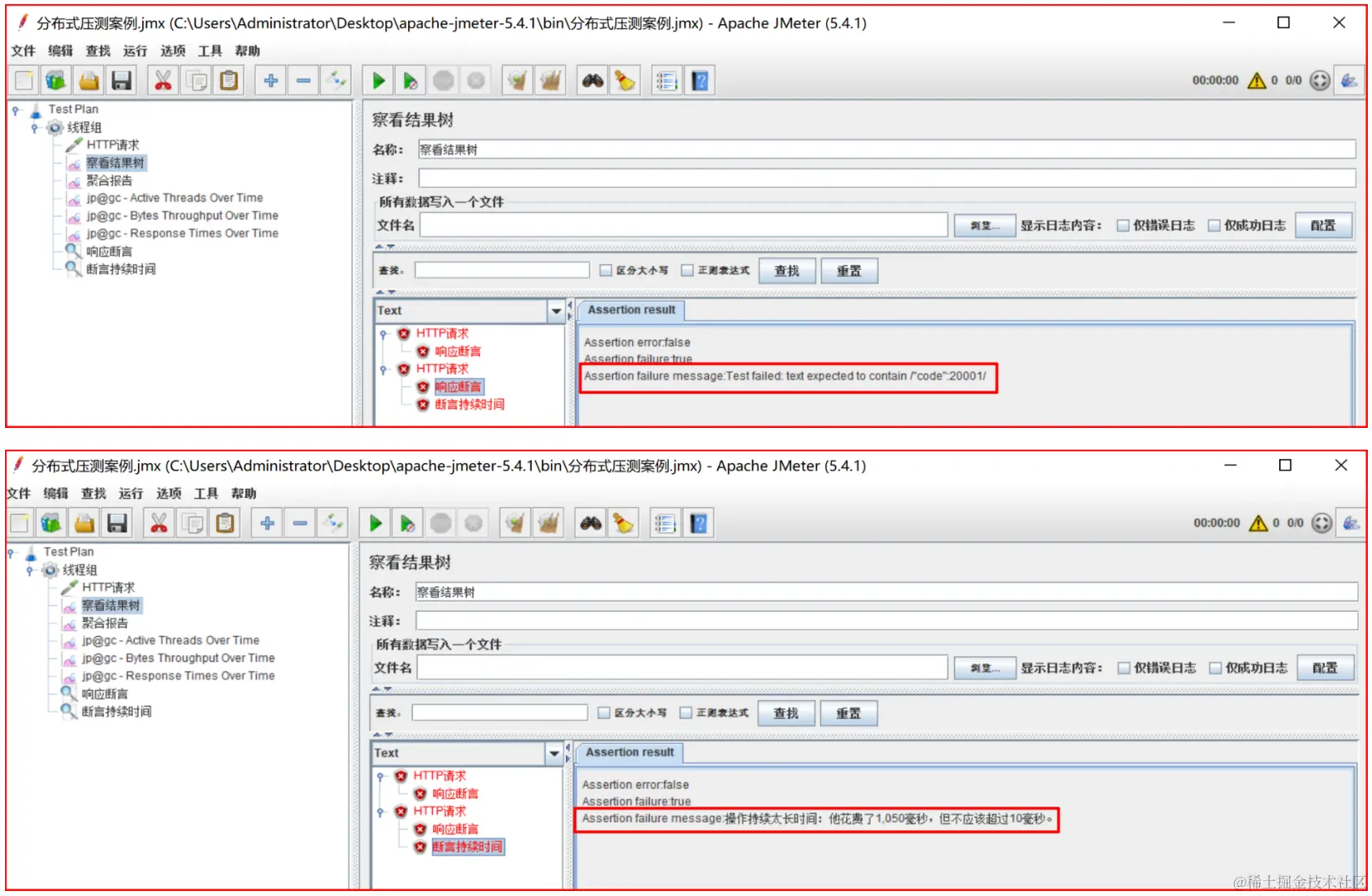Click the Clear broom icon in top window
Image resolution: width=1372 pixels, height=896 pixels.
coord(518,80)
